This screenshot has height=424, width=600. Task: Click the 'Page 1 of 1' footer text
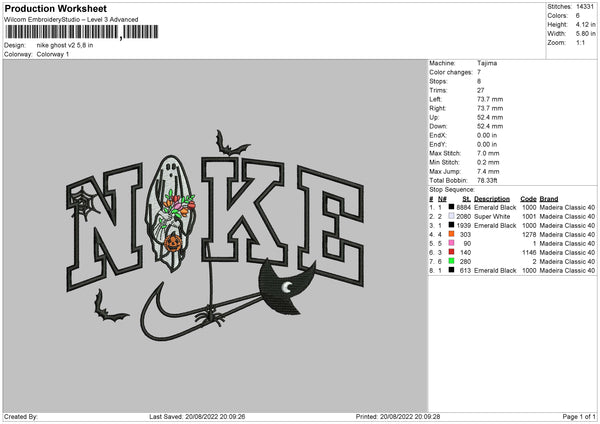click(x=579, y=417)
